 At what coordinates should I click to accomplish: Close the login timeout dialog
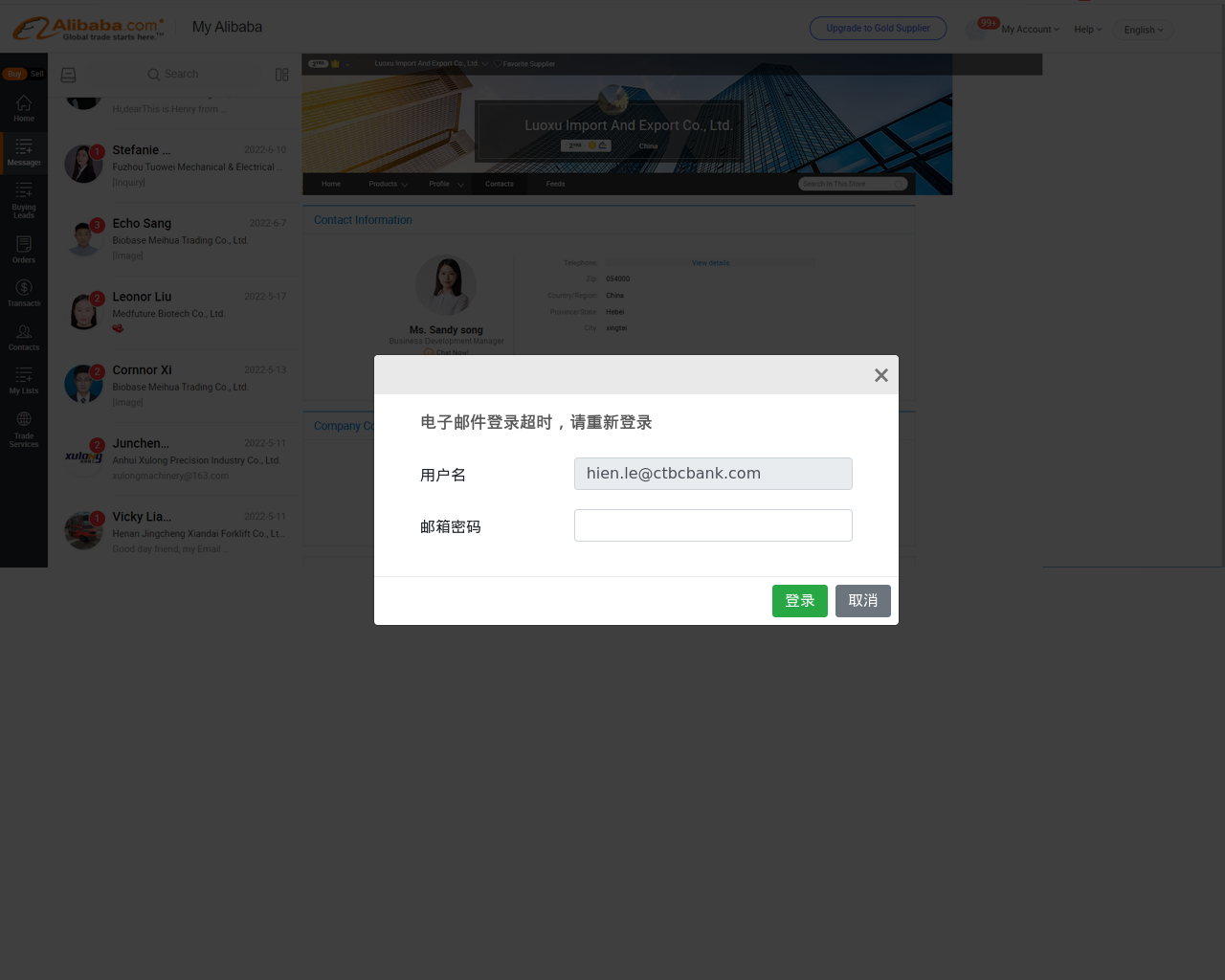coord(881,375)
